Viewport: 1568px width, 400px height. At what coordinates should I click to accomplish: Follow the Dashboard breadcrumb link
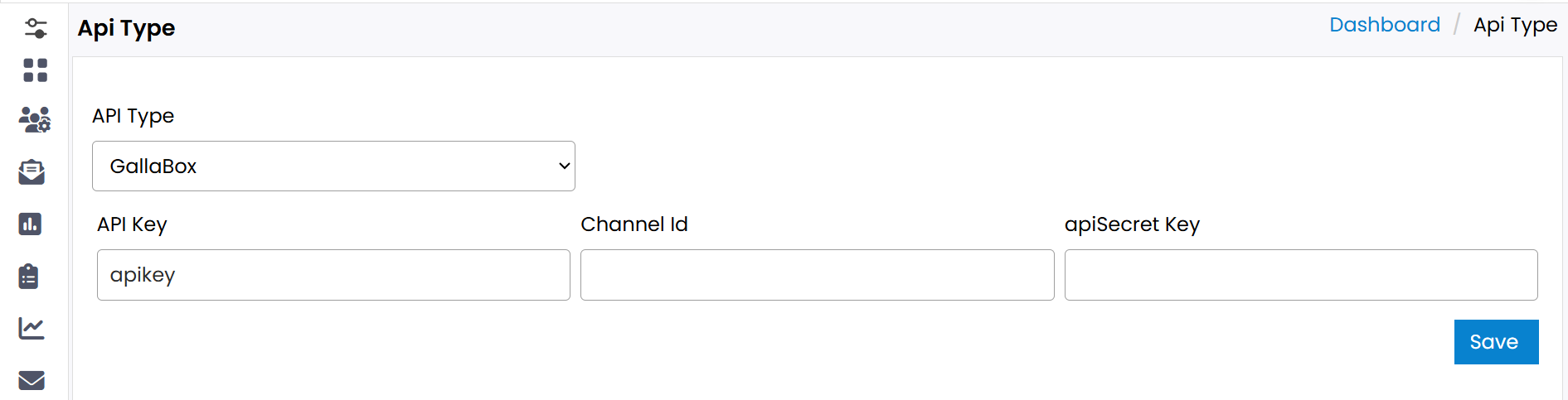click(1384, 25)
